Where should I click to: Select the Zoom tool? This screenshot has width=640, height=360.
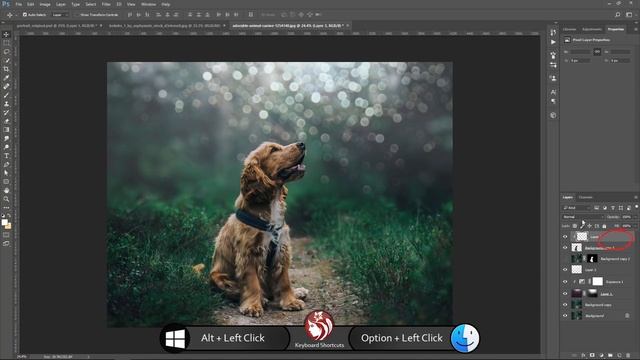pos(6,199)
